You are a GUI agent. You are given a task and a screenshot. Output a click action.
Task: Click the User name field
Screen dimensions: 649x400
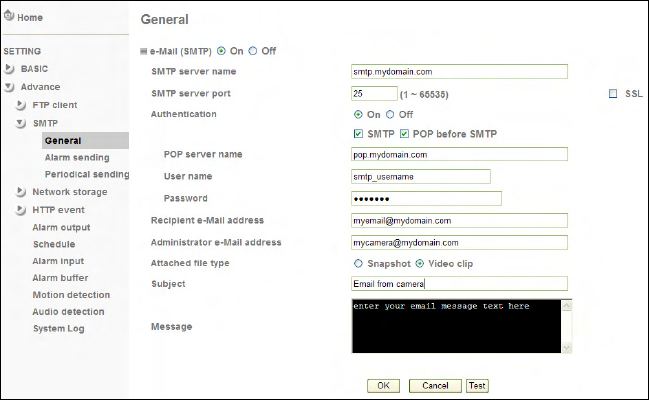point(421,176)
